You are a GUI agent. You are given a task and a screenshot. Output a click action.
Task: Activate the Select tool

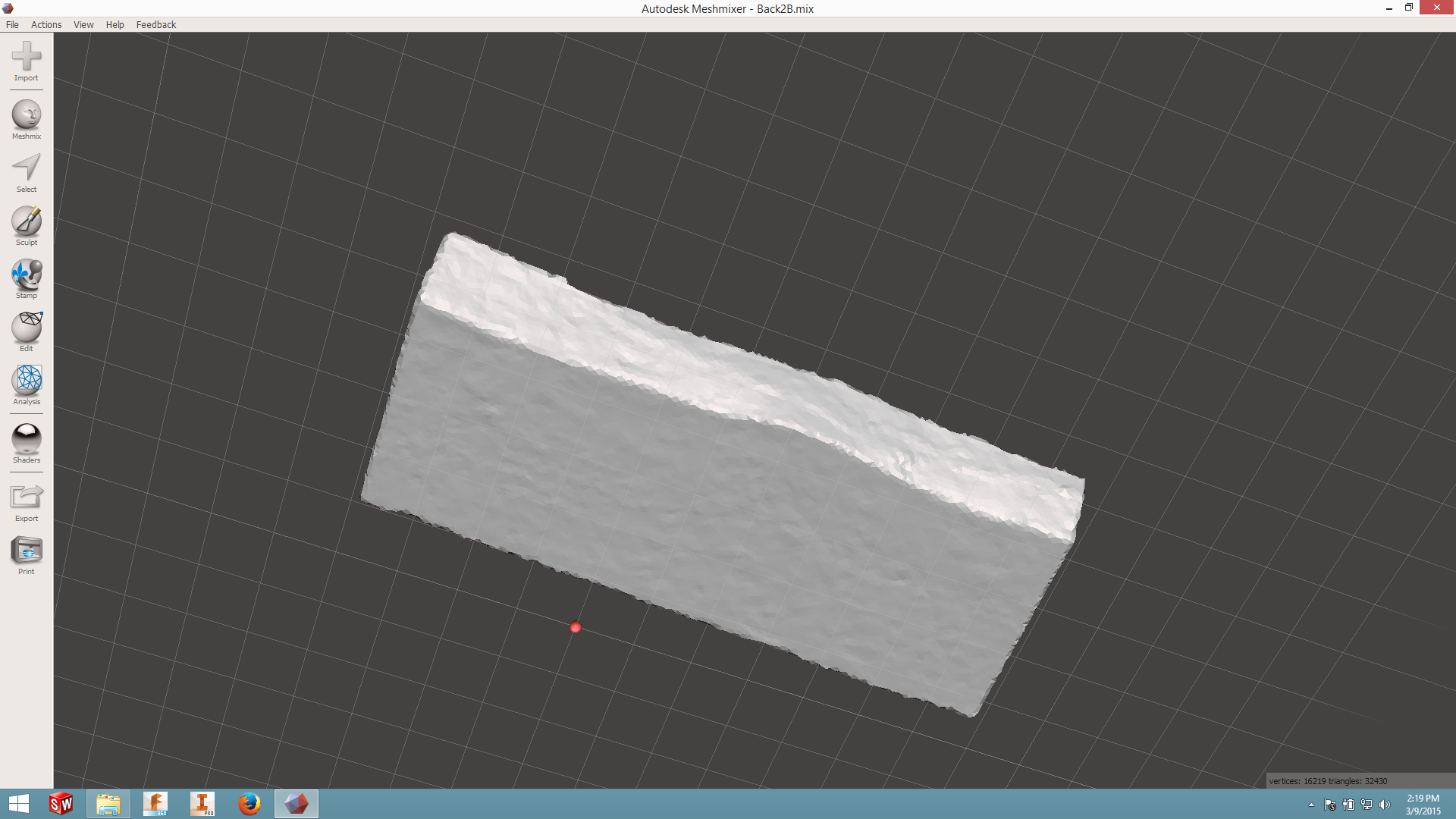click(27, 173)
